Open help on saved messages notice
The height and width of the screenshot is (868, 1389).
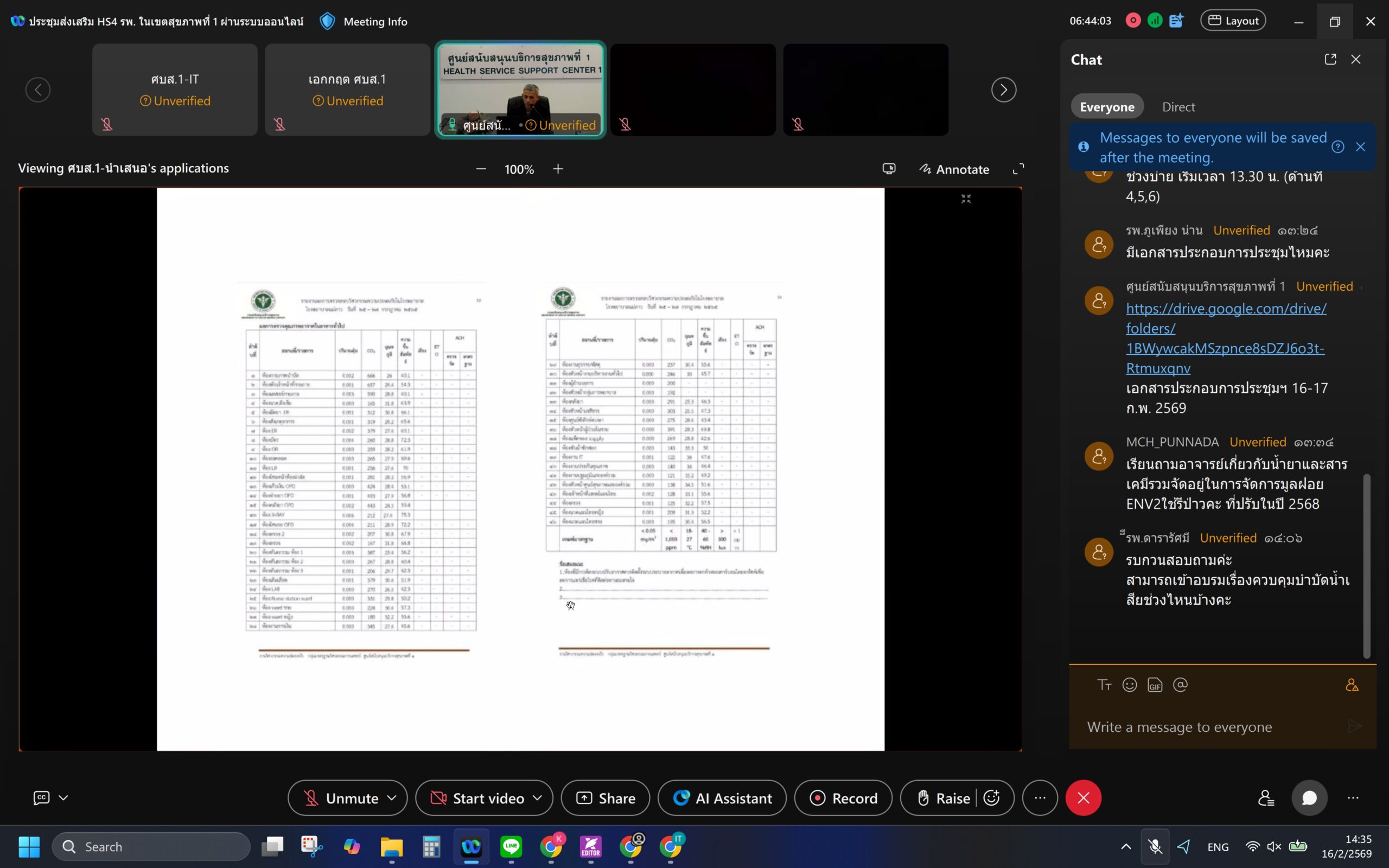point(1337,147)
